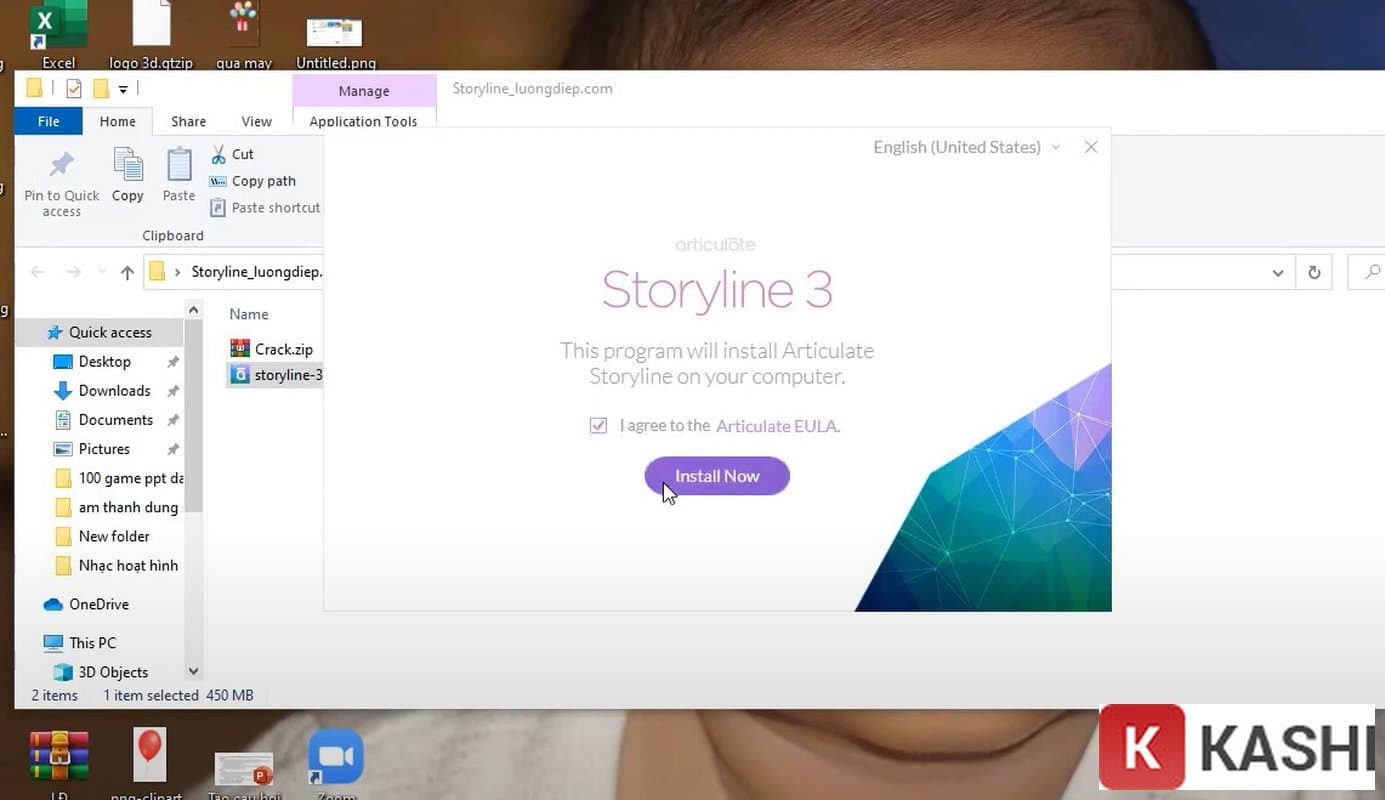Open the Share ribbon tab
This screenshot has height=800, width=1385.
click(188, 121)
